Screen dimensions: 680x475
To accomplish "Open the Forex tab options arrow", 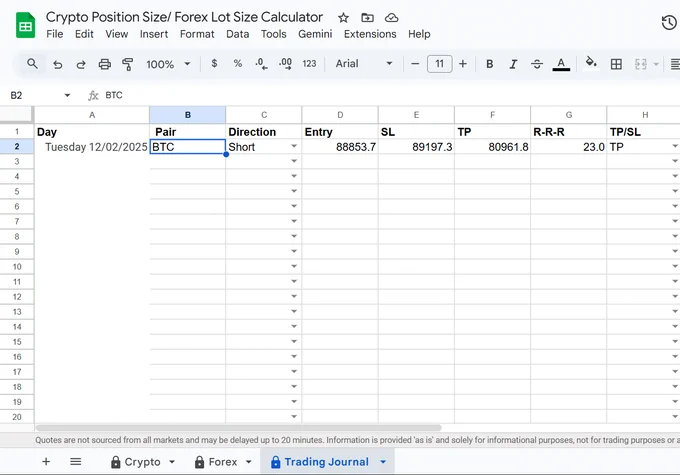I will 248,462.
